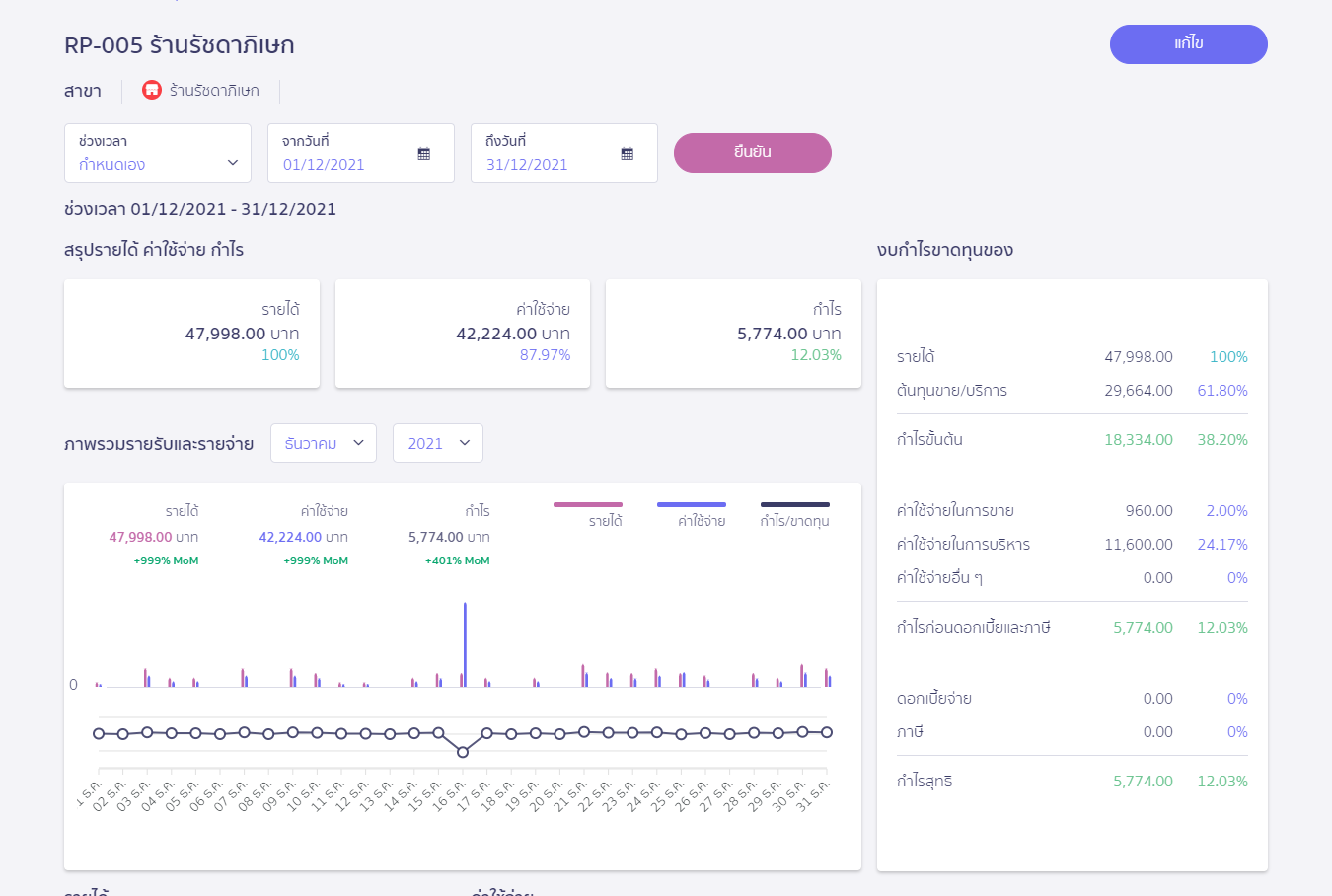Image resolution: width=1332 pixels, height=896 pixels.
Task: Click the profit line dip point on 16 ธ.ค.
Action: click(x=463, y=752)
